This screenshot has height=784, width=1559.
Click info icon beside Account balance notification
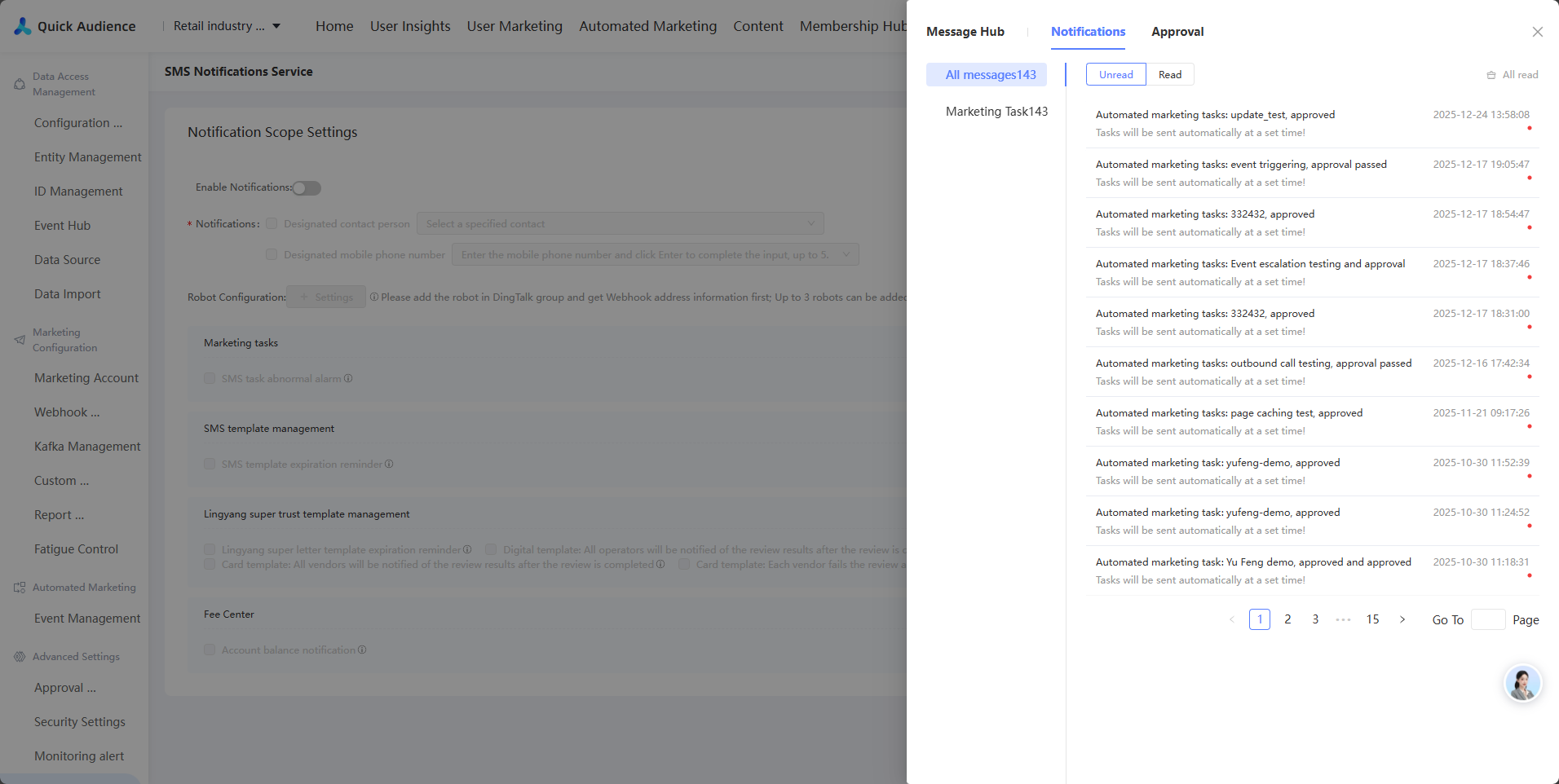[362, 650]
